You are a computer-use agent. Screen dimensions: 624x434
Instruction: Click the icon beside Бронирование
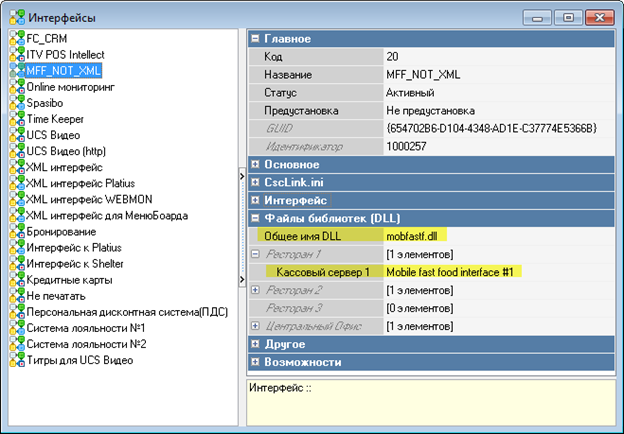(x=16, y=232)
